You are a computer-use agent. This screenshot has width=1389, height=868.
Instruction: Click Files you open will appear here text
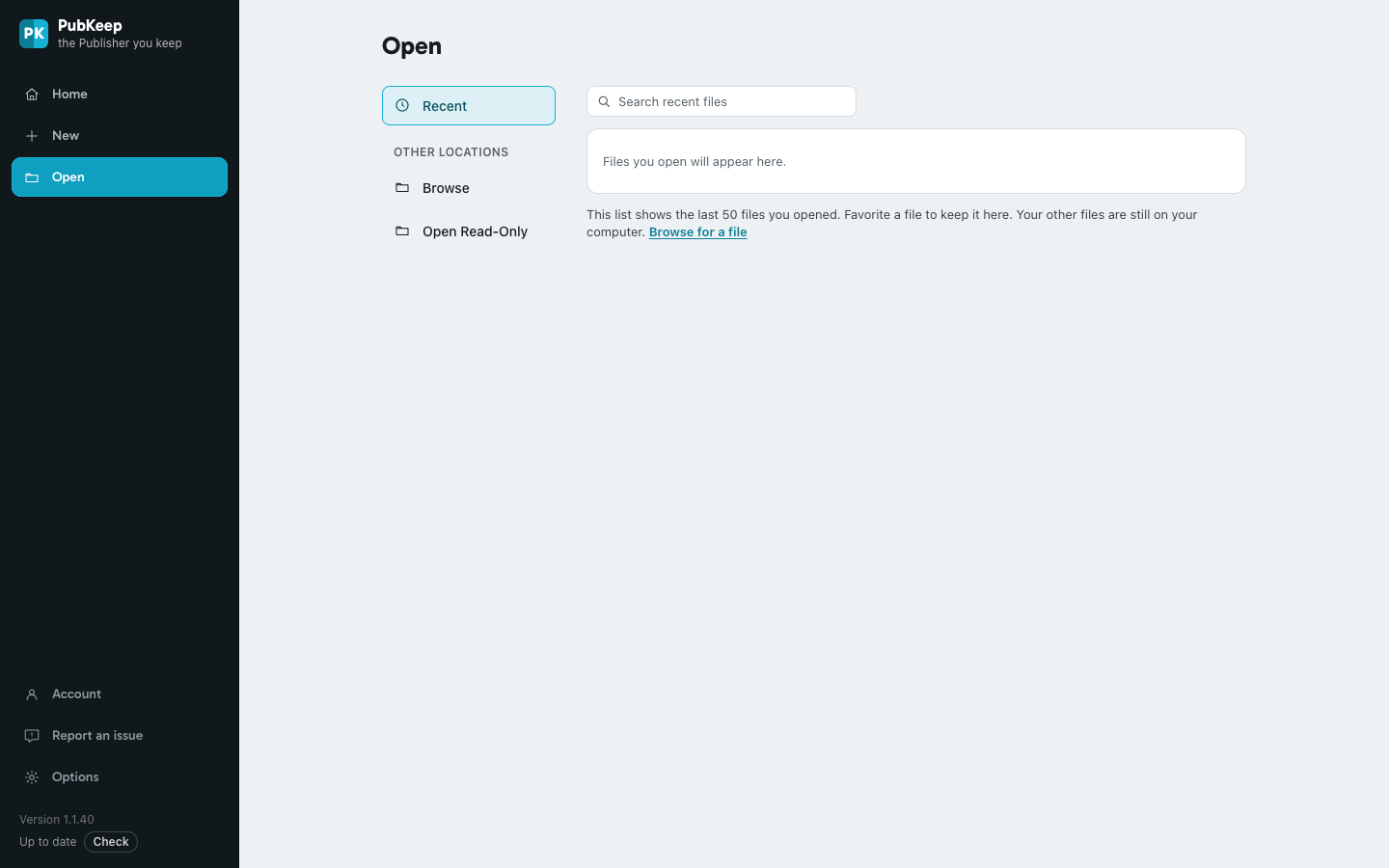point(694,161)
